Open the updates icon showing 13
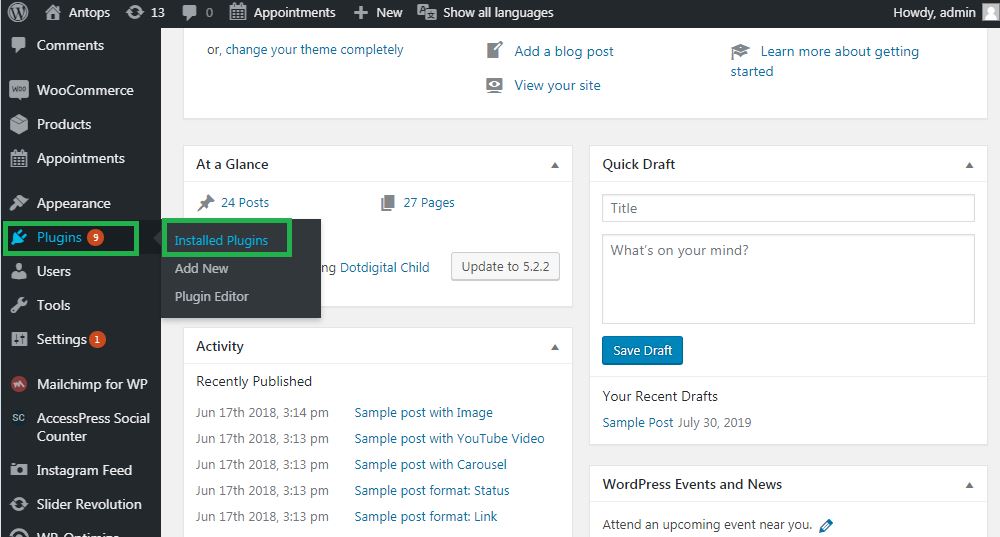This screenshot has width=1000, height=537. [135, 12]
